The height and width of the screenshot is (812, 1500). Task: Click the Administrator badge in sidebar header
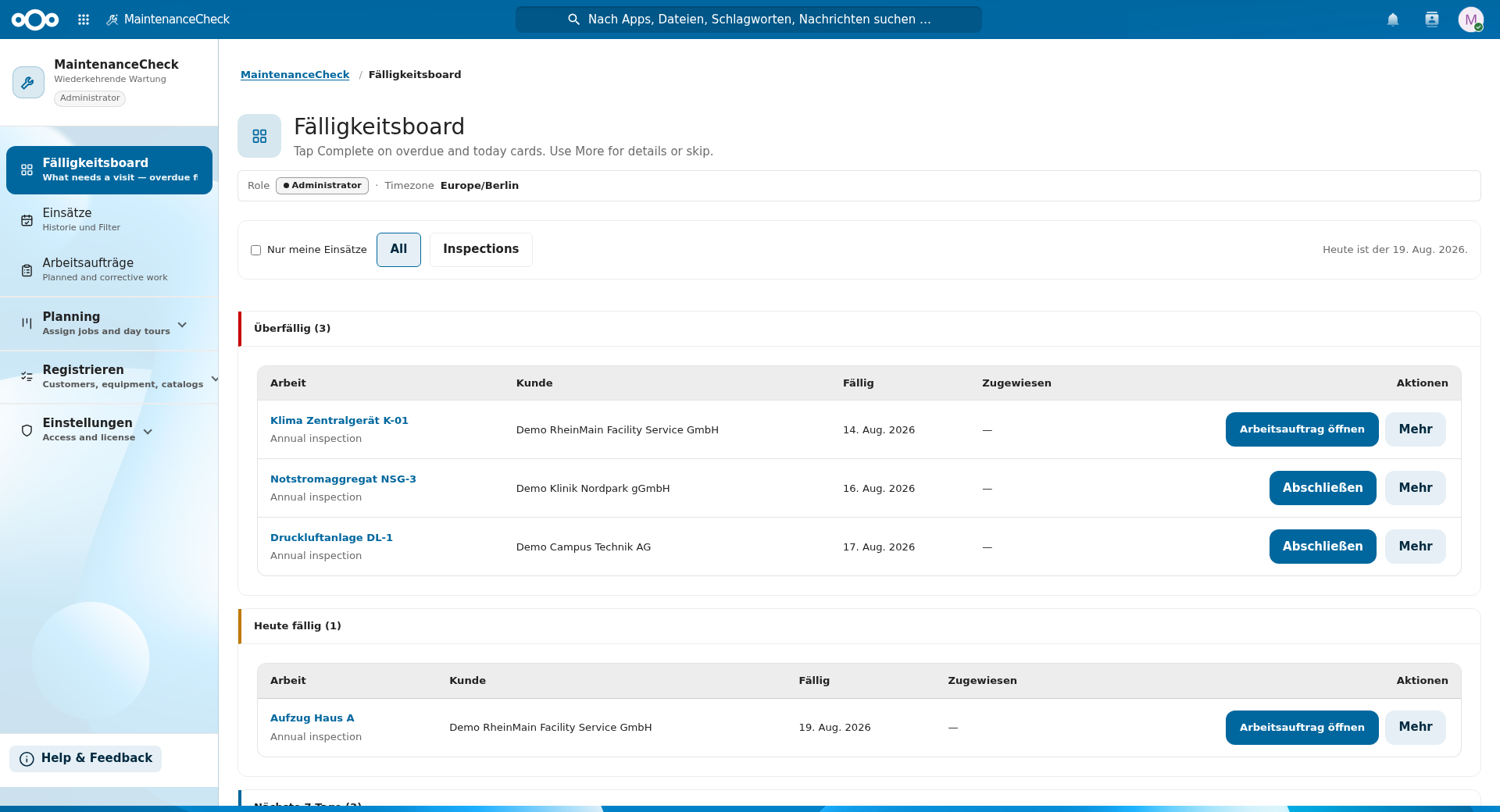tap(90, 98)
